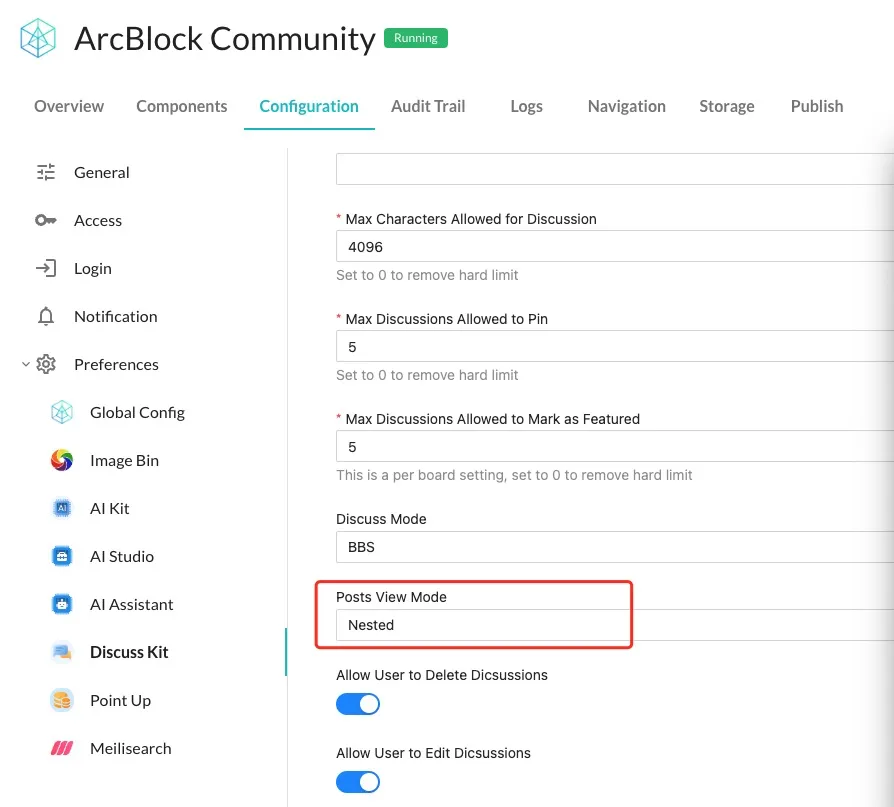
Task: Select Point Up under Preferences
Action: (x=120, y=700)
